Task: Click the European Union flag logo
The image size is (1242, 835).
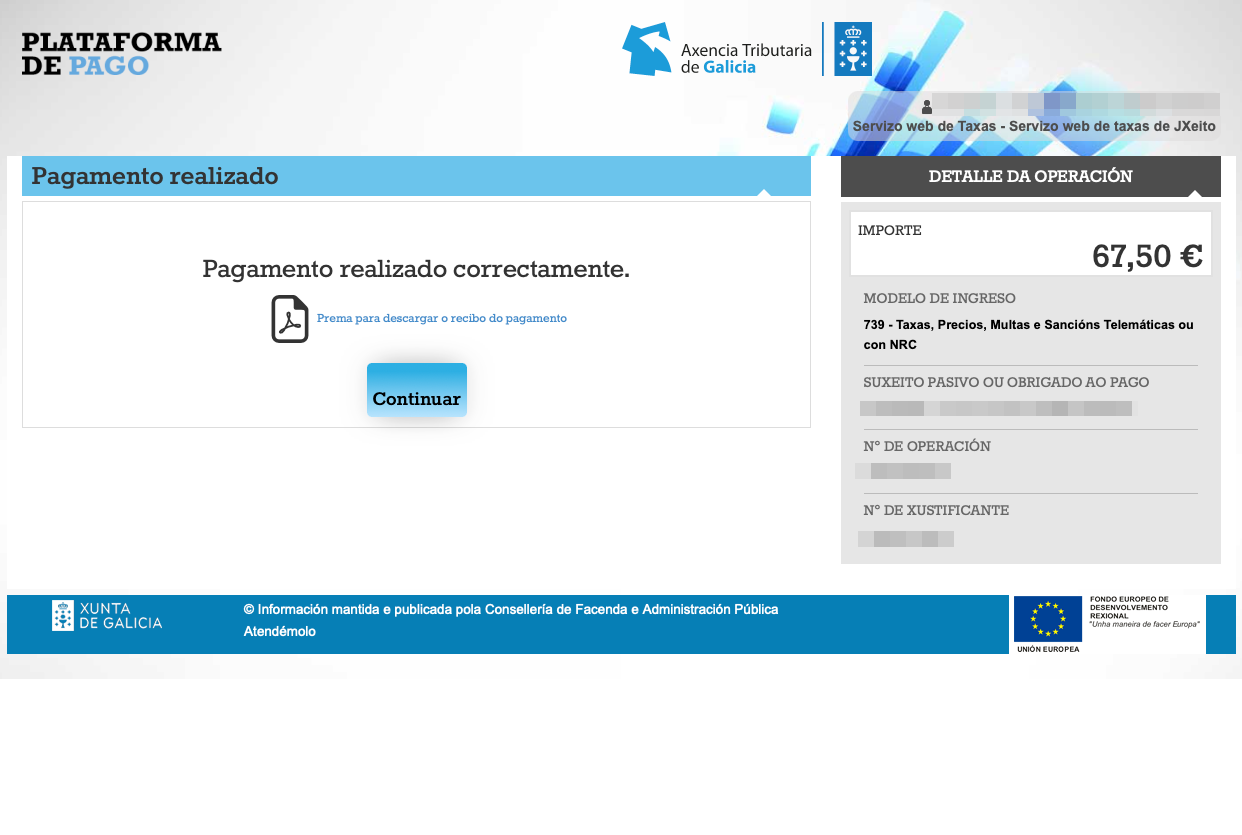Action: pyautogui.click(x=1048, y=618)
